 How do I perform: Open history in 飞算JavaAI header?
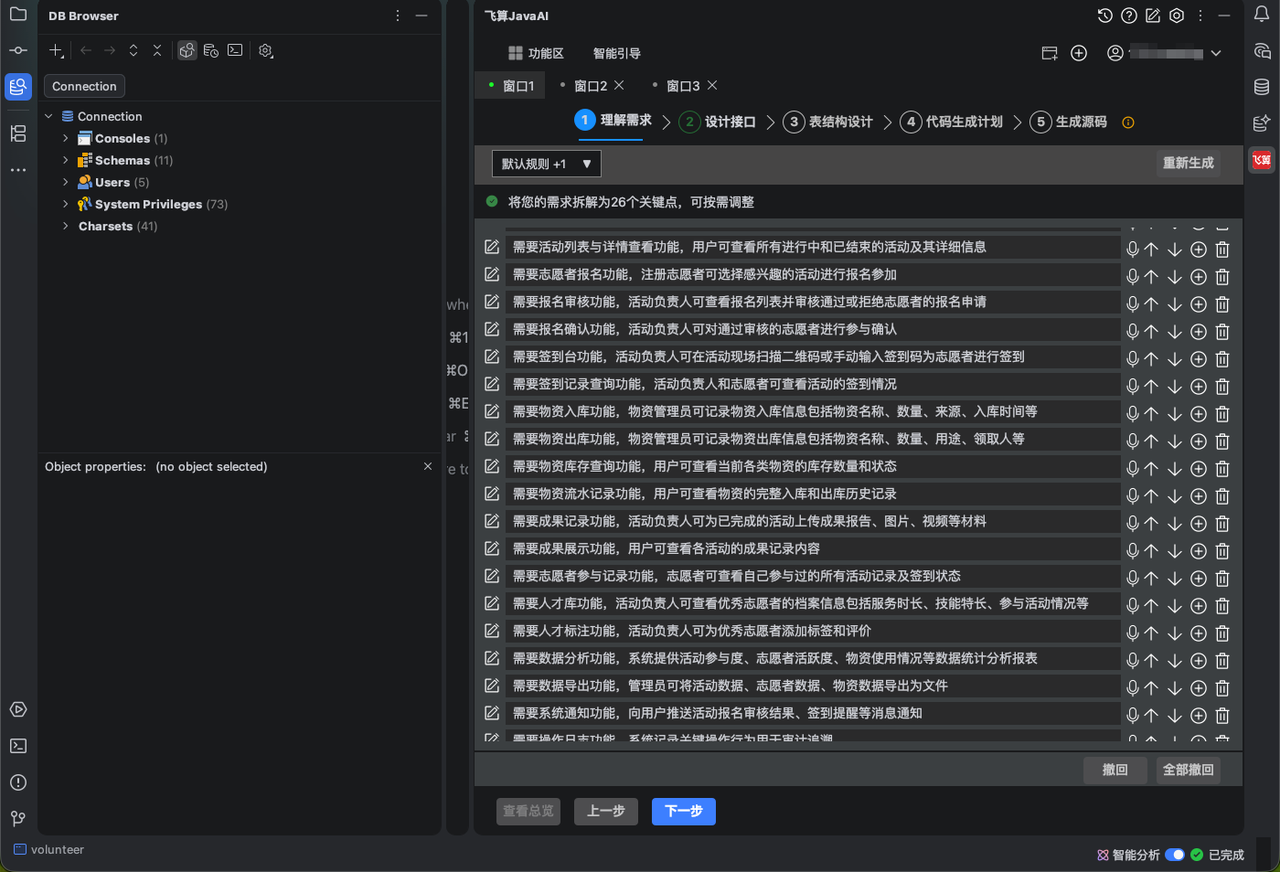pyautogui.click(x=1105, y=16)
